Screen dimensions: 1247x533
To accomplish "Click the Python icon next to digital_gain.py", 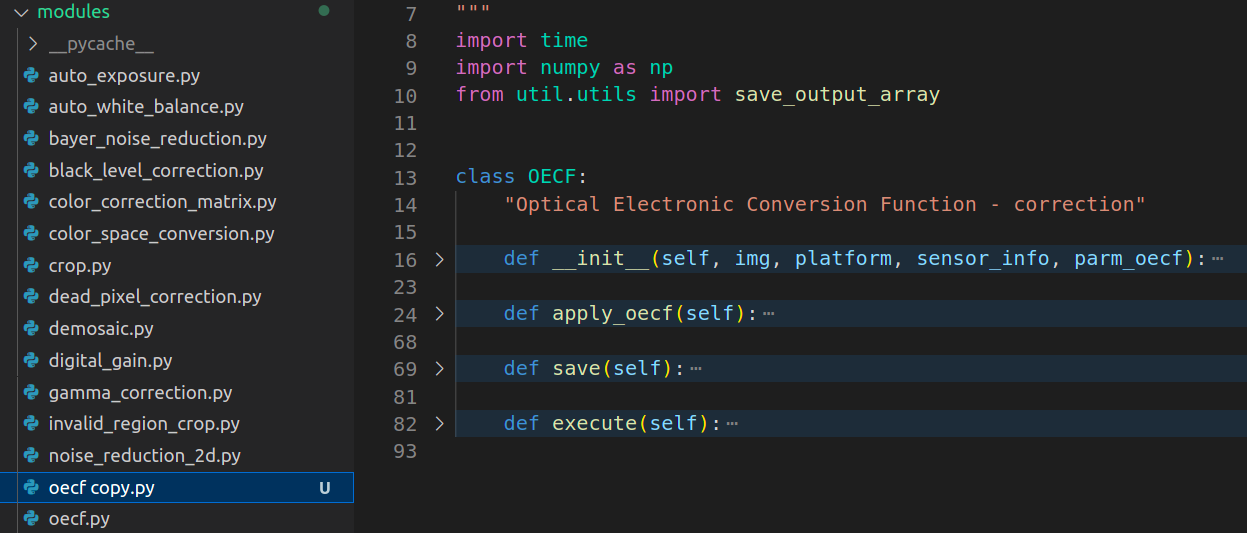I will tap(31, 361).
